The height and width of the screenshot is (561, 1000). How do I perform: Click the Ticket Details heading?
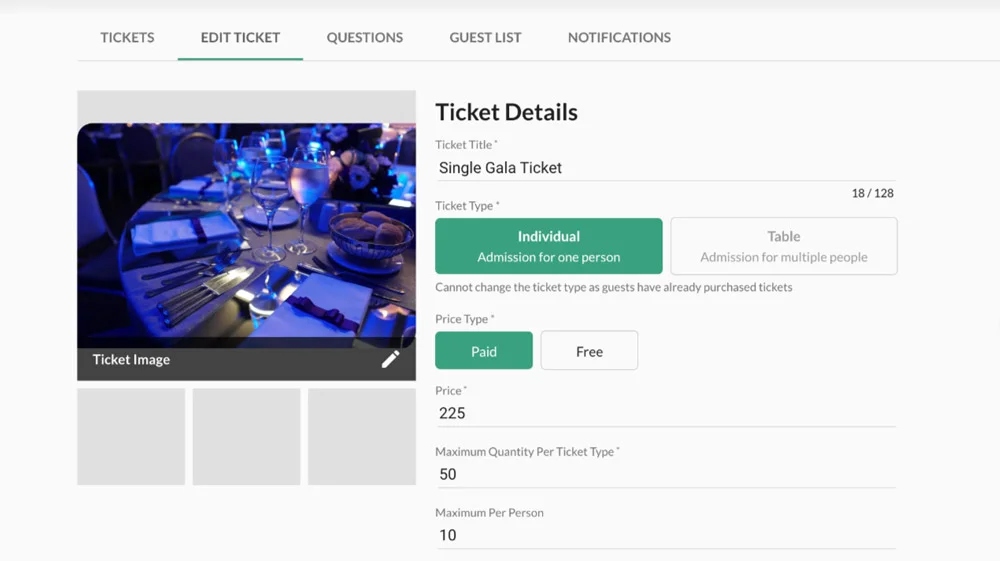tap(506, 112)
